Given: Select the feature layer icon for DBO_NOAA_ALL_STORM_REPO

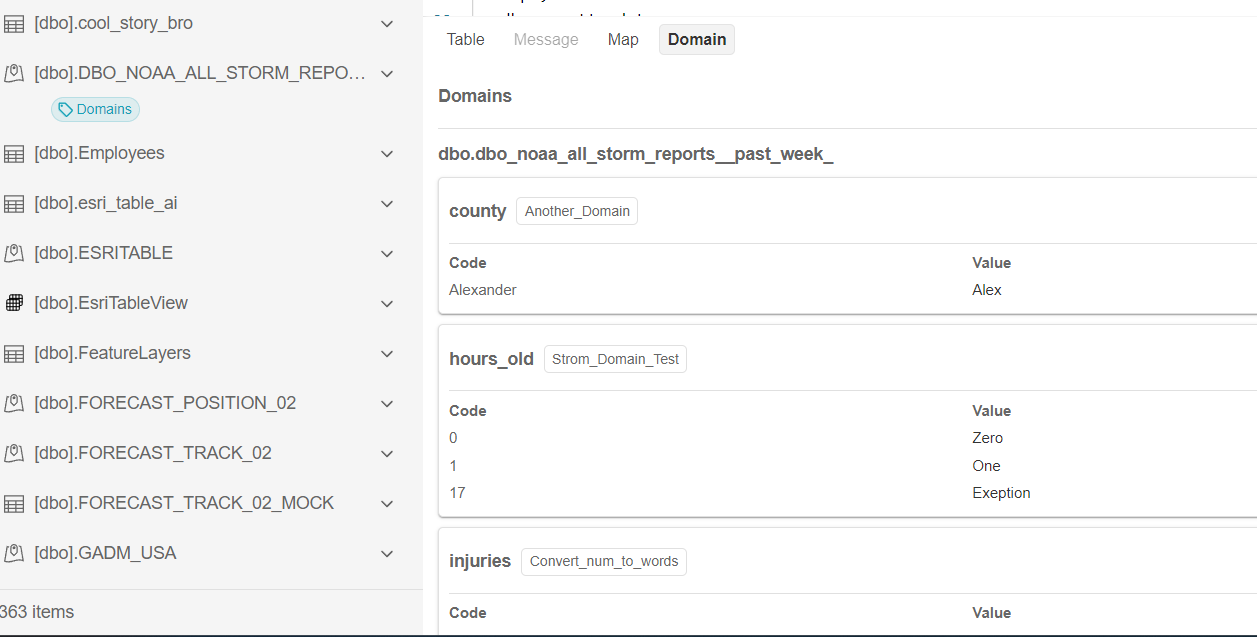Looking at the screenshot, I should 14,72.
